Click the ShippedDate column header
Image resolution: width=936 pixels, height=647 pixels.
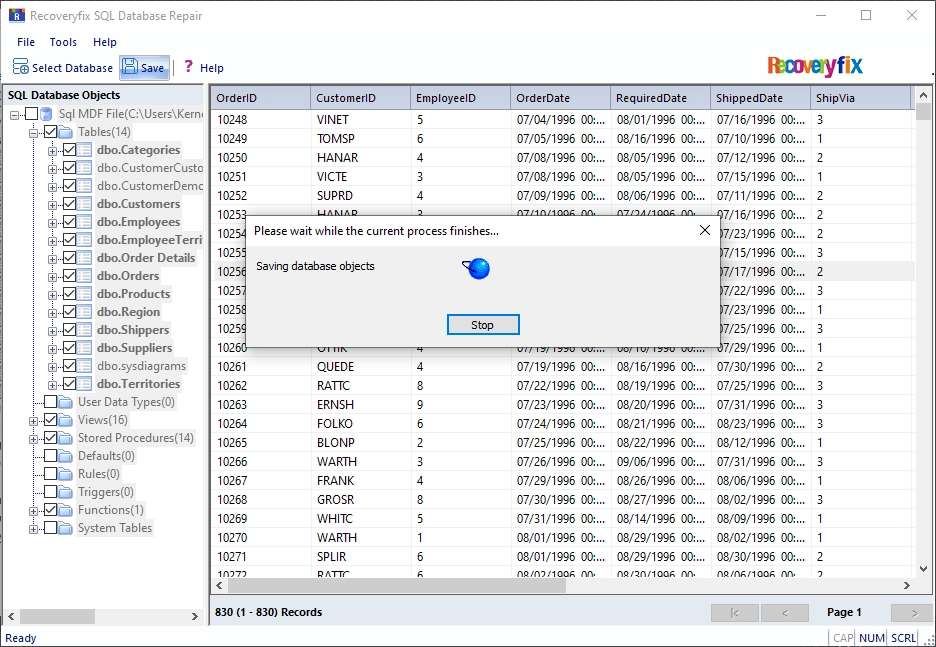click(x=760, y=98)
